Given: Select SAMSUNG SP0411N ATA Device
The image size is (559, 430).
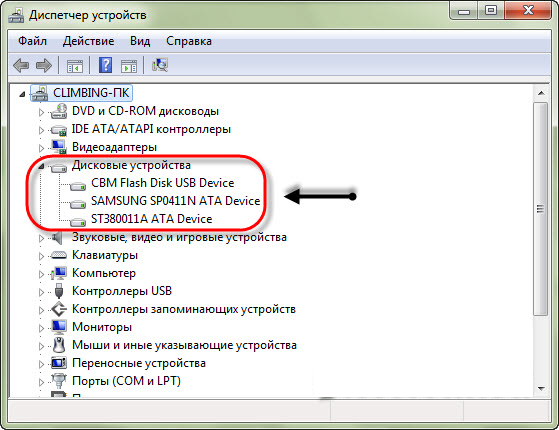Looking at the screenshot, I should (175, 201).
